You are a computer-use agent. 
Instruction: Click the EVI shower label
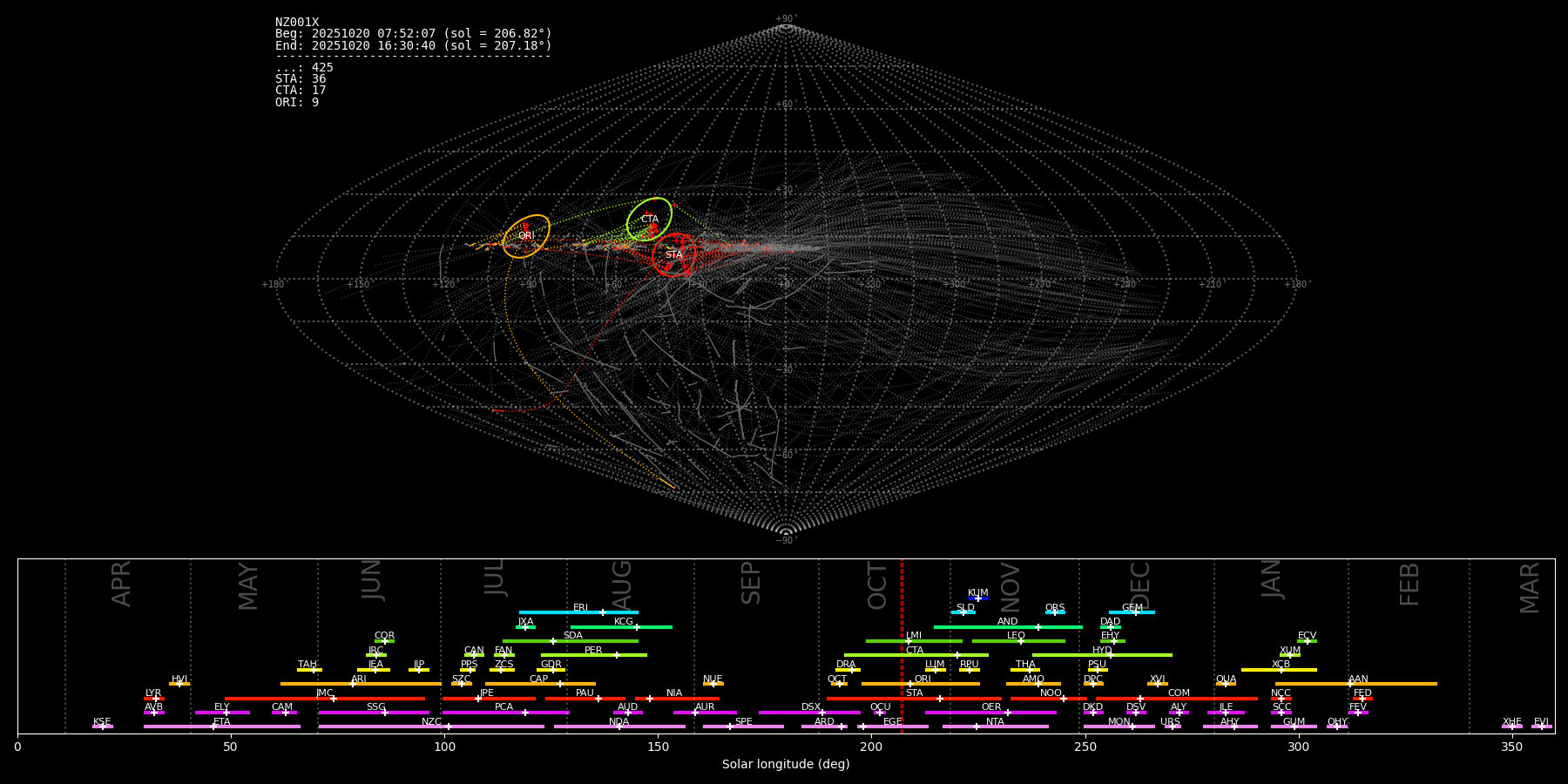1542,722
